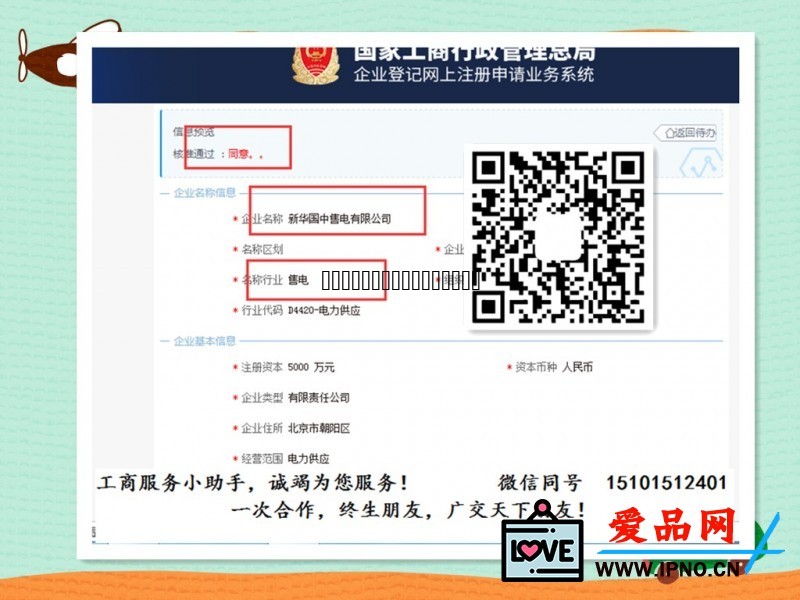
Task: Select the business scope value 电力供应
Action: pos(308,459)
